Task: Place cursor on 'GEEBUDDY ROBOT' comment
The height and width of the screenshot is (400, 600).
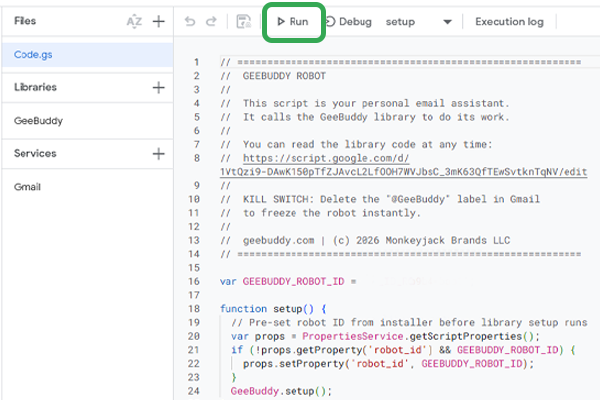Action: pos(284,76)
